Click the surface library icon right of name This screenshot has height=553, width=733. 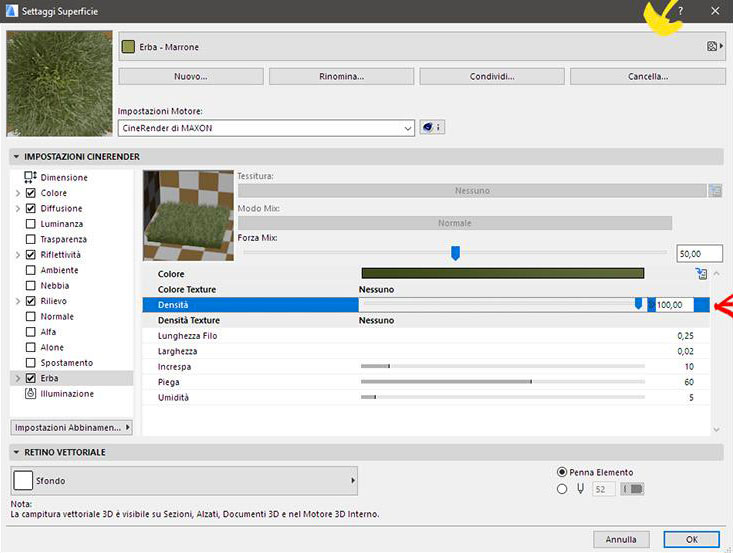[713, 46]
